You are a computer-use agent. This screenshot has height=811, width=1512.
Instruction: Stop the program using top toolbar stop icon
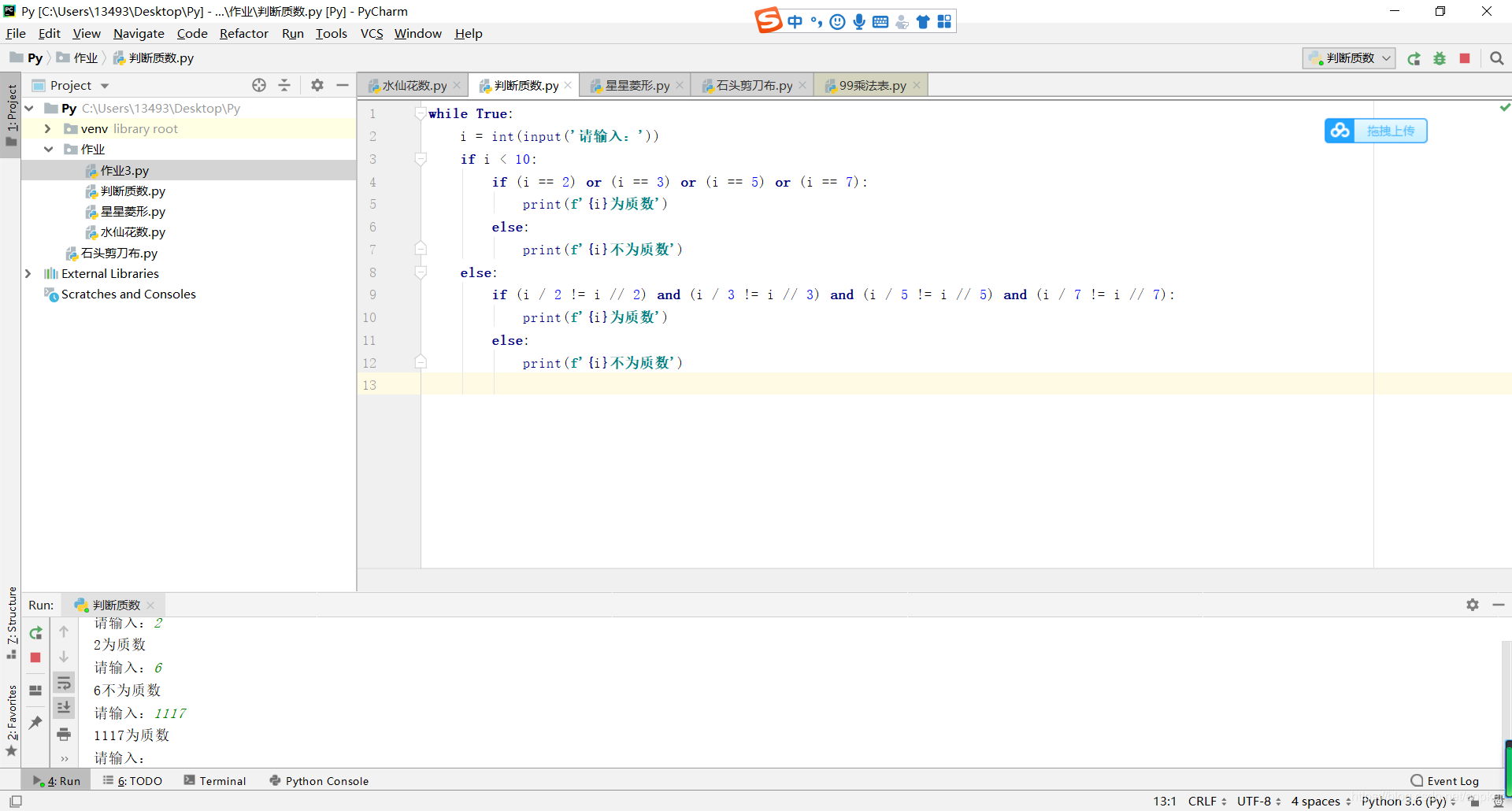coord(1465,58)
